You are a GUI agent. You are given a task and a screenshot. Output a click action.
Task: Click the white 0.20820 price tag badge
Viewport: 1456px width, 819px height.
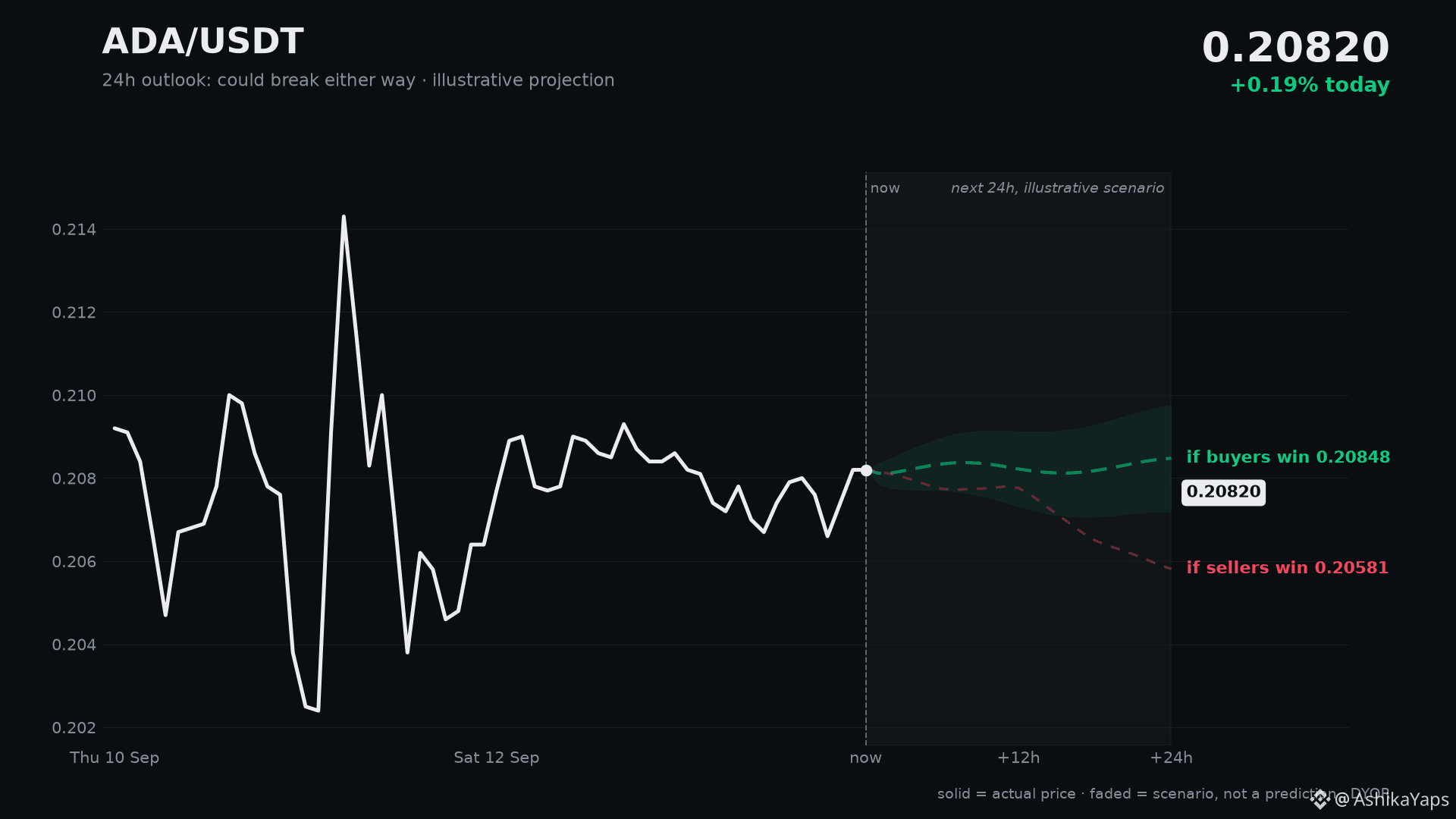click(1223, 492)
